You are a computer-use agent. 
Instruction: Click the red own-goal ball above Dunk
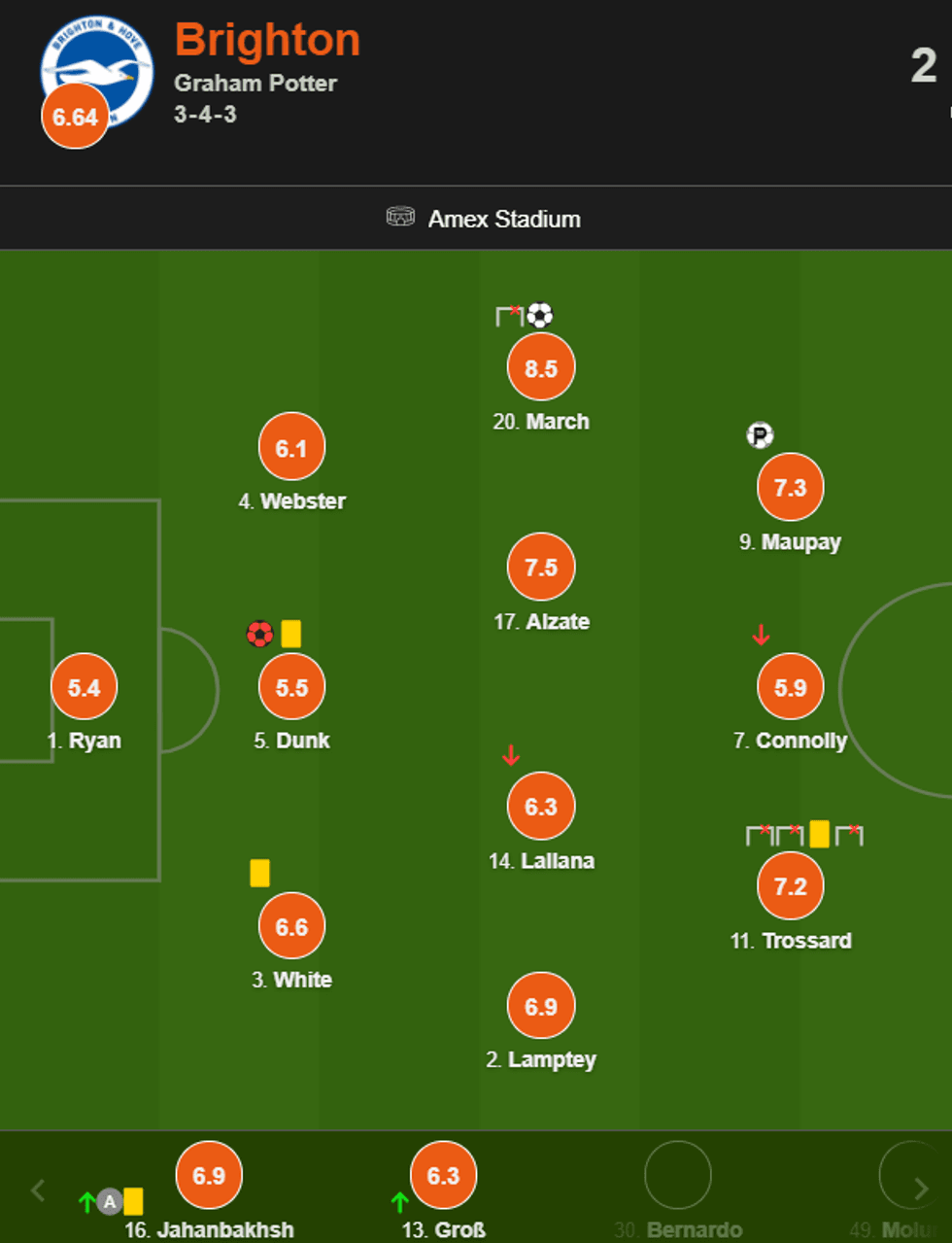click(x=259, y=635)
